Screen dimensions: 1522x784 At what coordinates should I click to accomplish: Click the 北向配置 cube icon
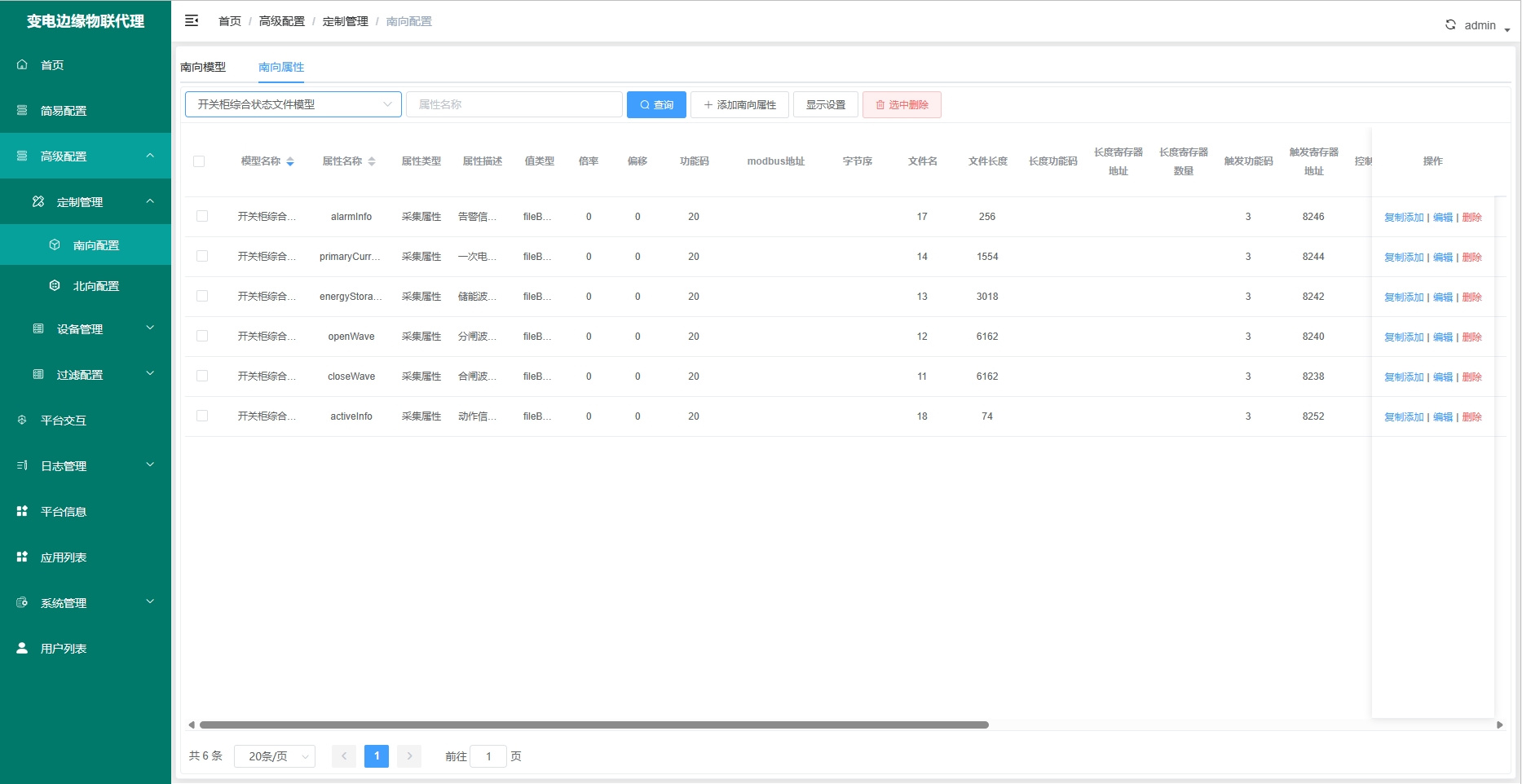[55, 286]
